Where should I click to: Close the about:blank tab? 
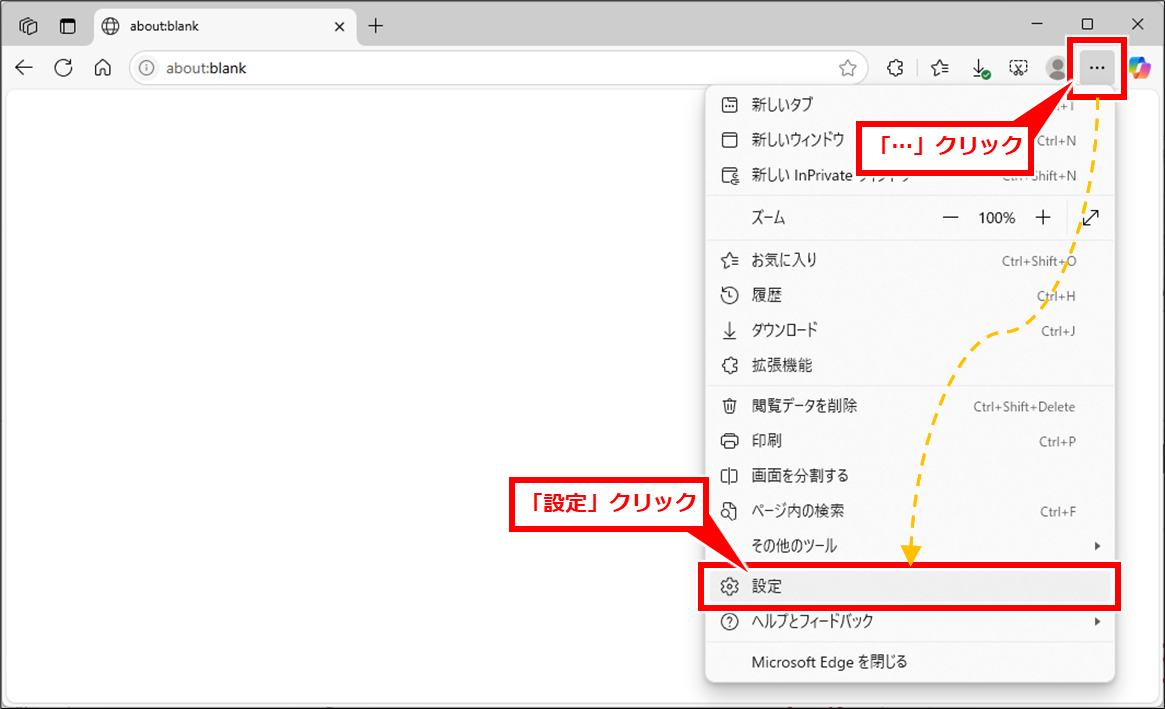point(340,27)
